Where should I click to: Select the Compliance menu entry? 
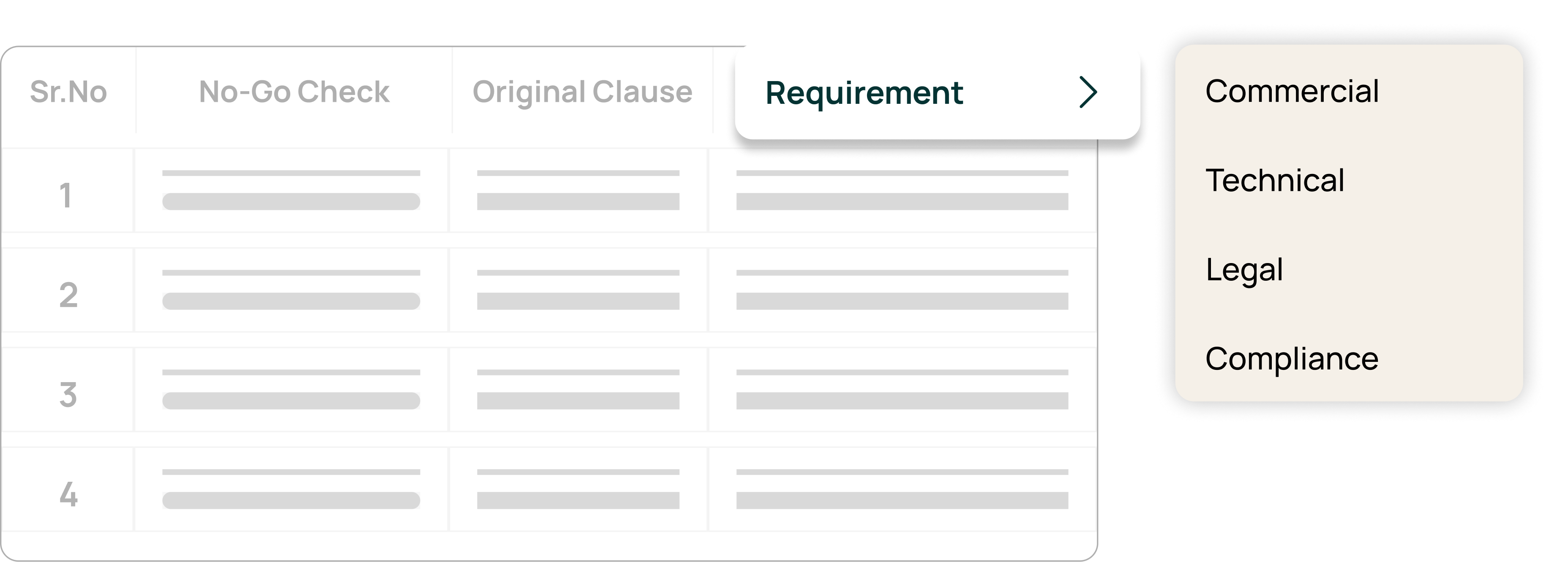pos(1292,359)
